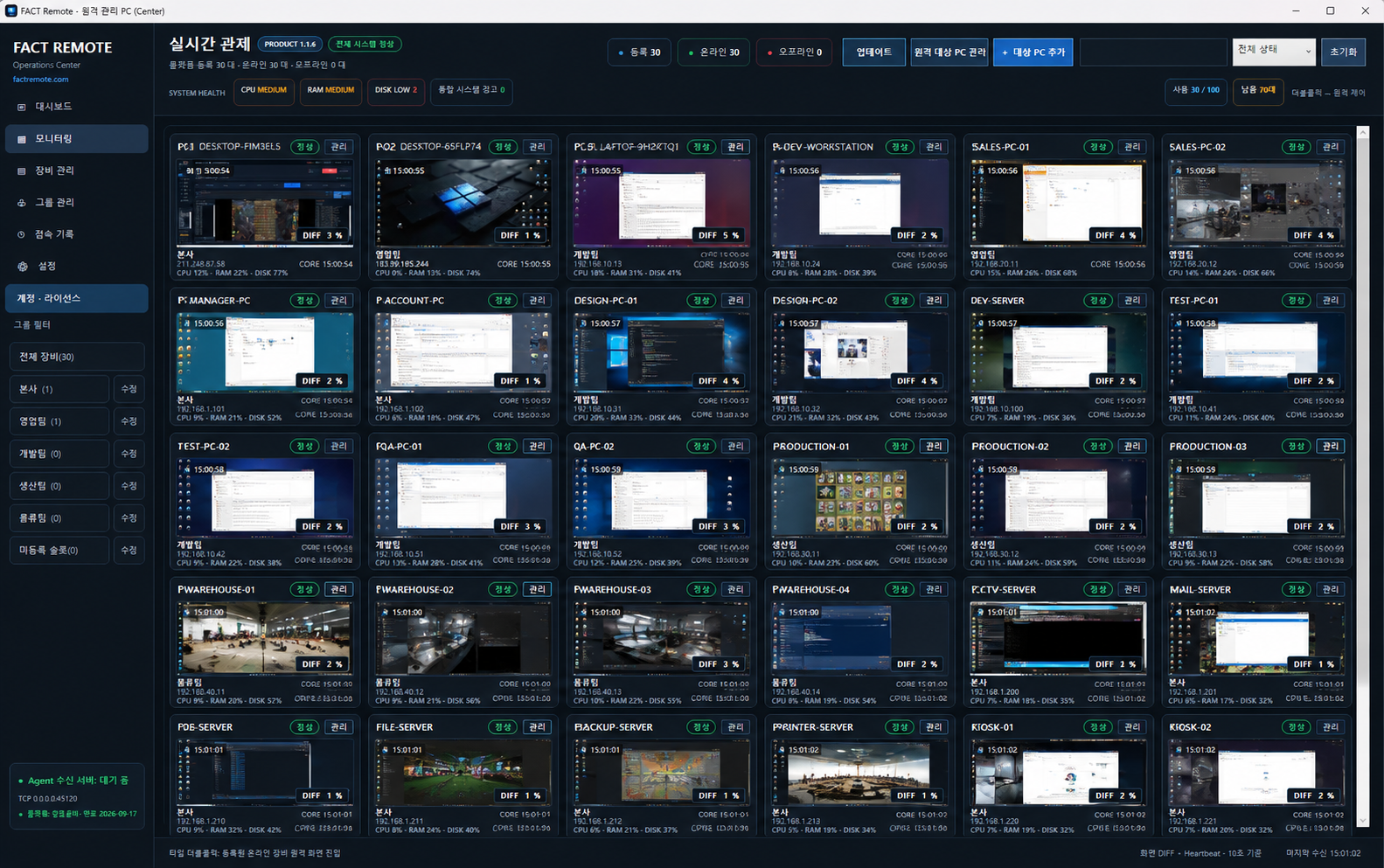The height and width of the screenshot is (868, 1384).
Task: Click the + 대상 PC 추가 button
Action: pos(1033,52)
